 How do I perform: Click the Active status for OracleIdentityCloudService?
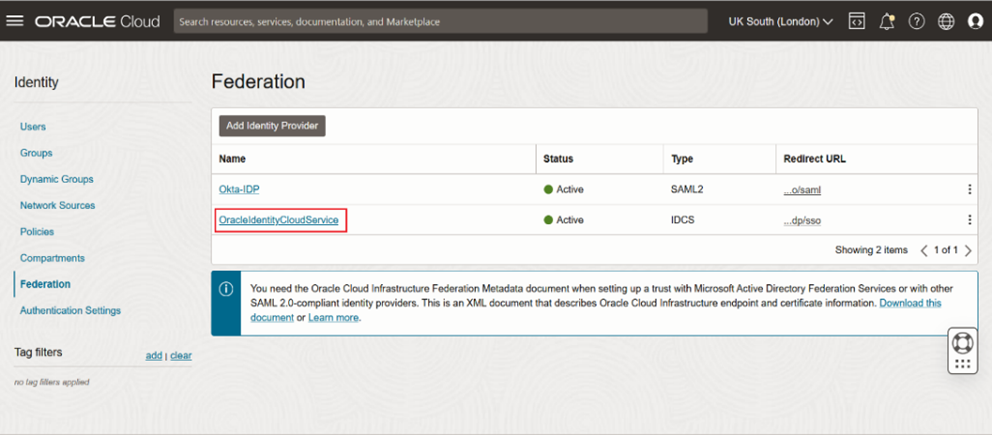coord(564,220)
